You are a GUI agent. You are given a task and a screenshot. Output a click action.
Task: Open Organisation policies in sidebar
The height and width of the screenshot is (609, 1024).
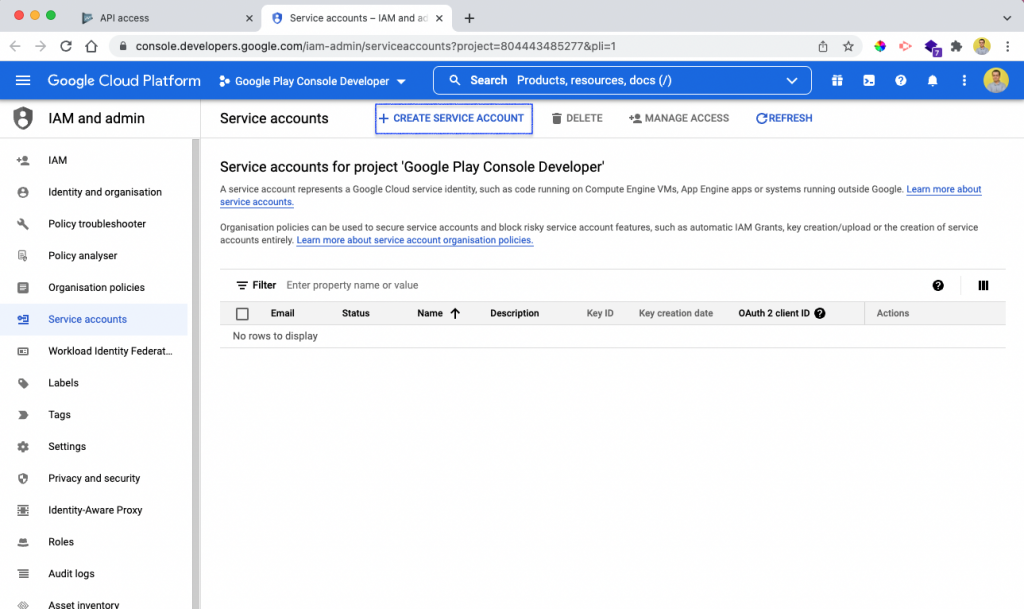(96, 287)
